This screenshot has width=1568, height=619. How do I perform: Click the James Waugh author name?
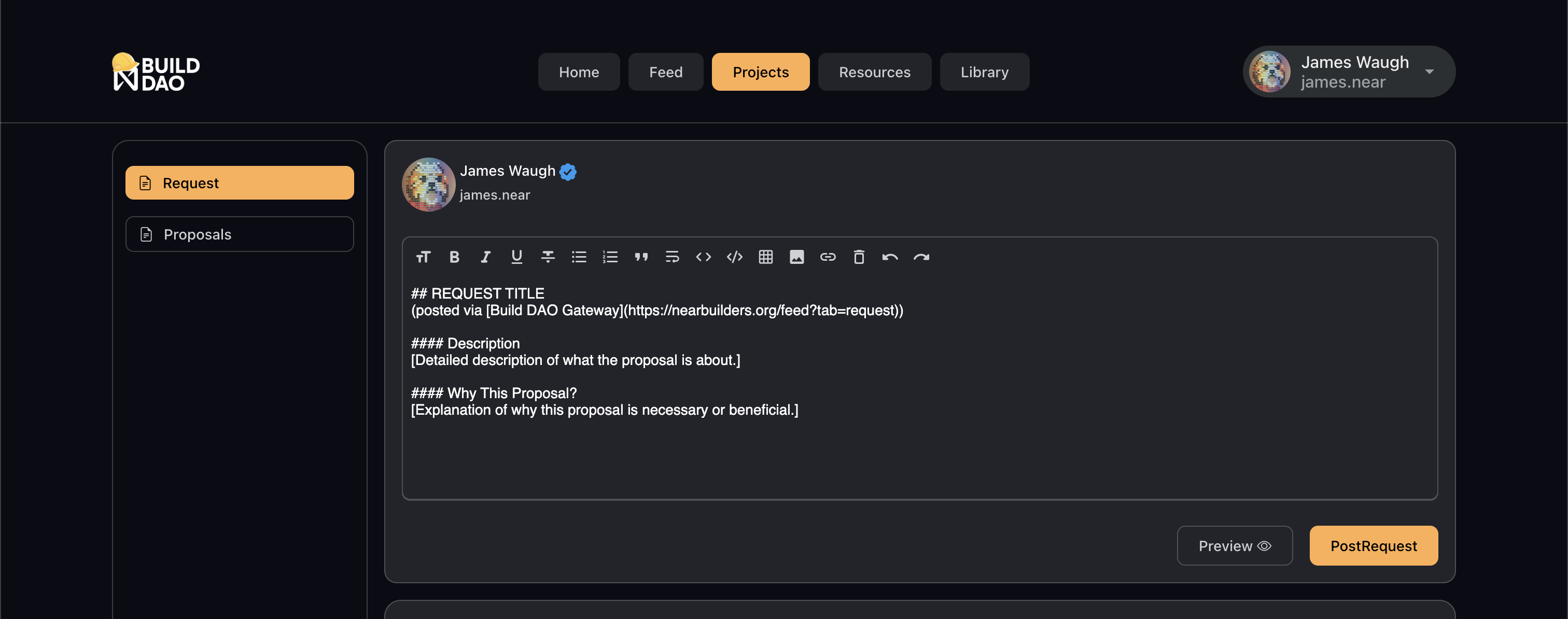pos(507,171)
